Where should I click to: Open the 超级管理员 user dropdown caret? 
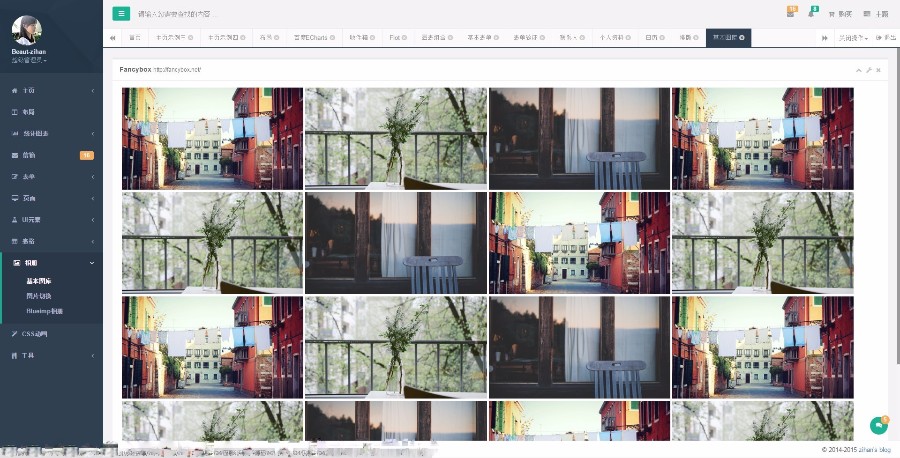[x=45, y=61]
